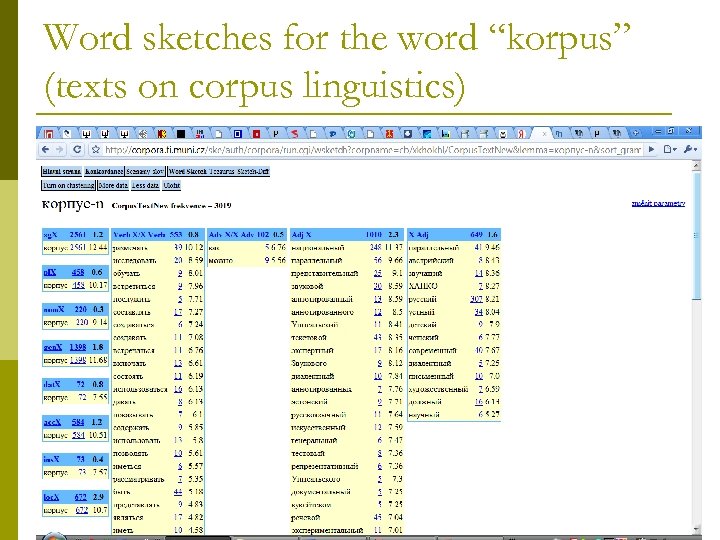Click the count 11 beside состоять
Screen dimensions: 720x540
coord(178,376)
